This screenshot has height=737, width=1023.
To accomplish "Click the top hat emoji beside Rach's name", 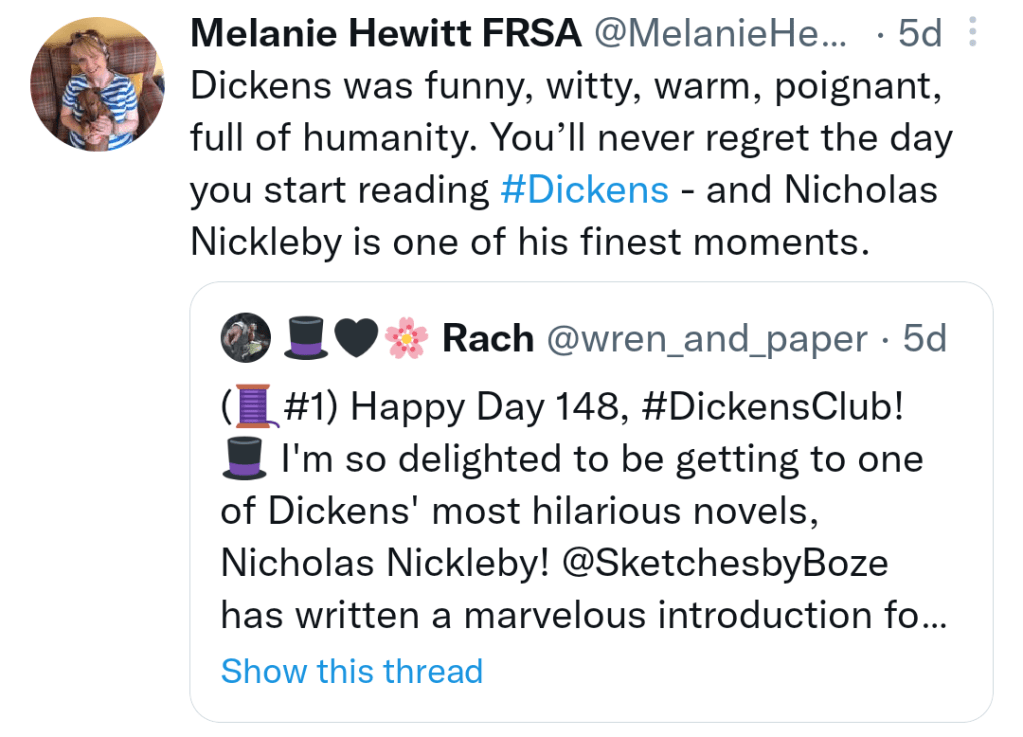I will point(306,339).
